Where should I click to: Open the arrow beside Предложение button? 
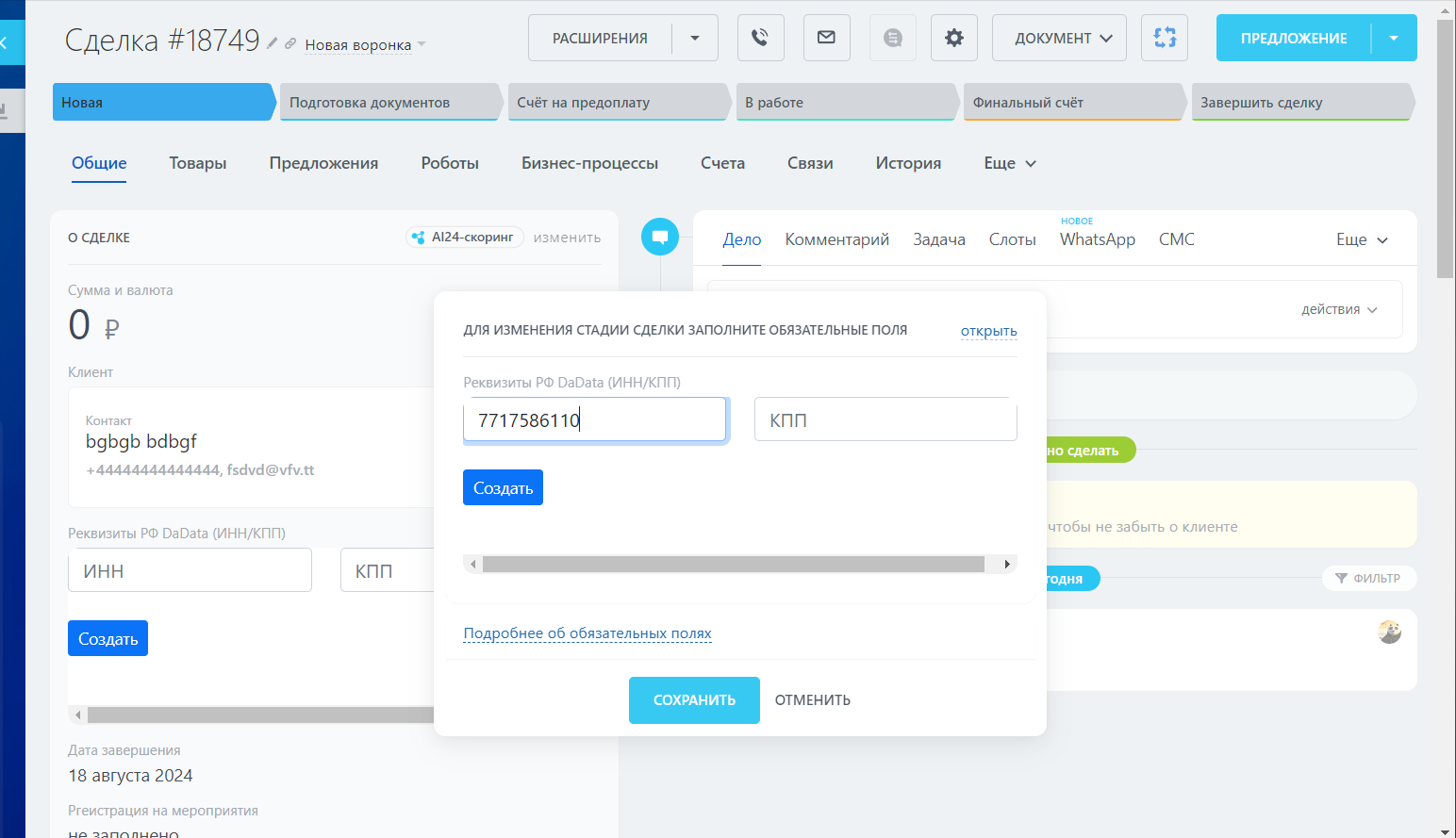pyautogui.click(x=1394, y=38)
